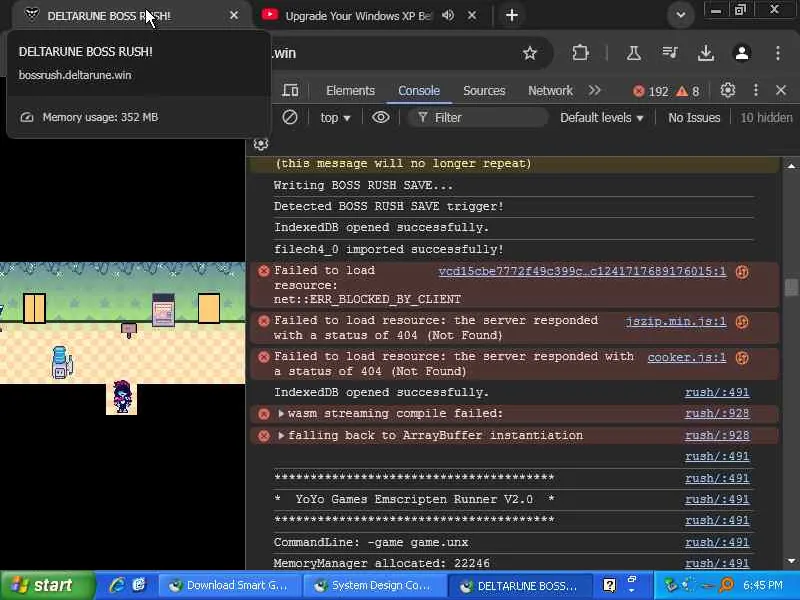The height and width of the screenshot is (600, 800).
Task: Open the media controls icon in toolbar
Action: [669, 53]
